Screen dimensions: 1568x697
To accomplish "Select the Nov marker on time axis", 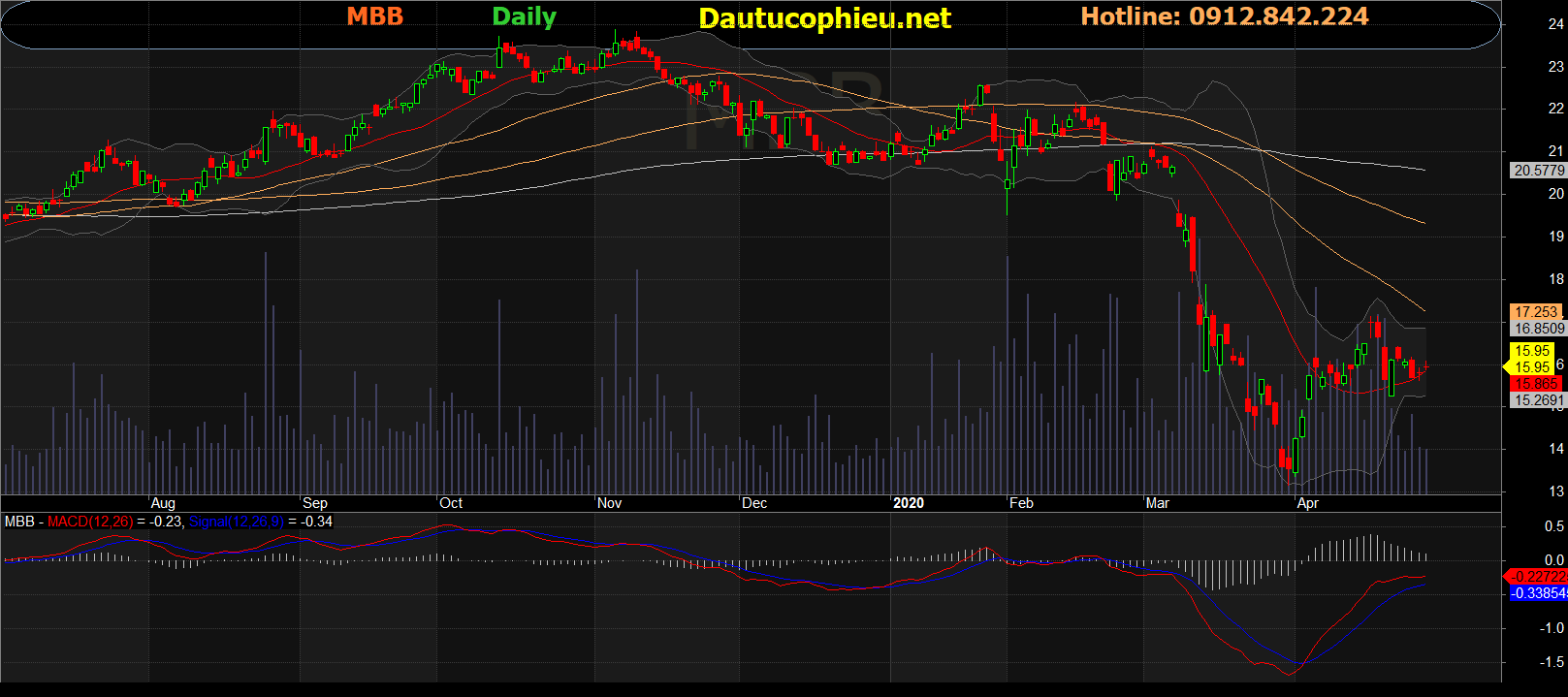I will click(609, 503).
